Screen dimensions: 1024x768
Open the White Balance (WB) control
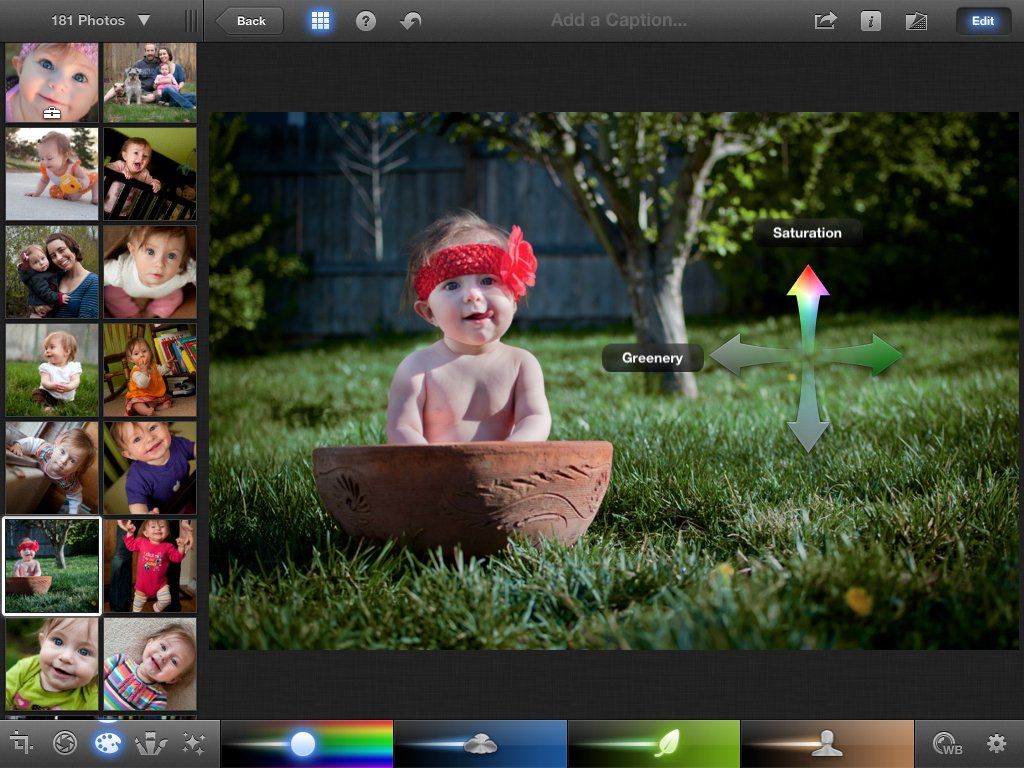click(948, 743)
